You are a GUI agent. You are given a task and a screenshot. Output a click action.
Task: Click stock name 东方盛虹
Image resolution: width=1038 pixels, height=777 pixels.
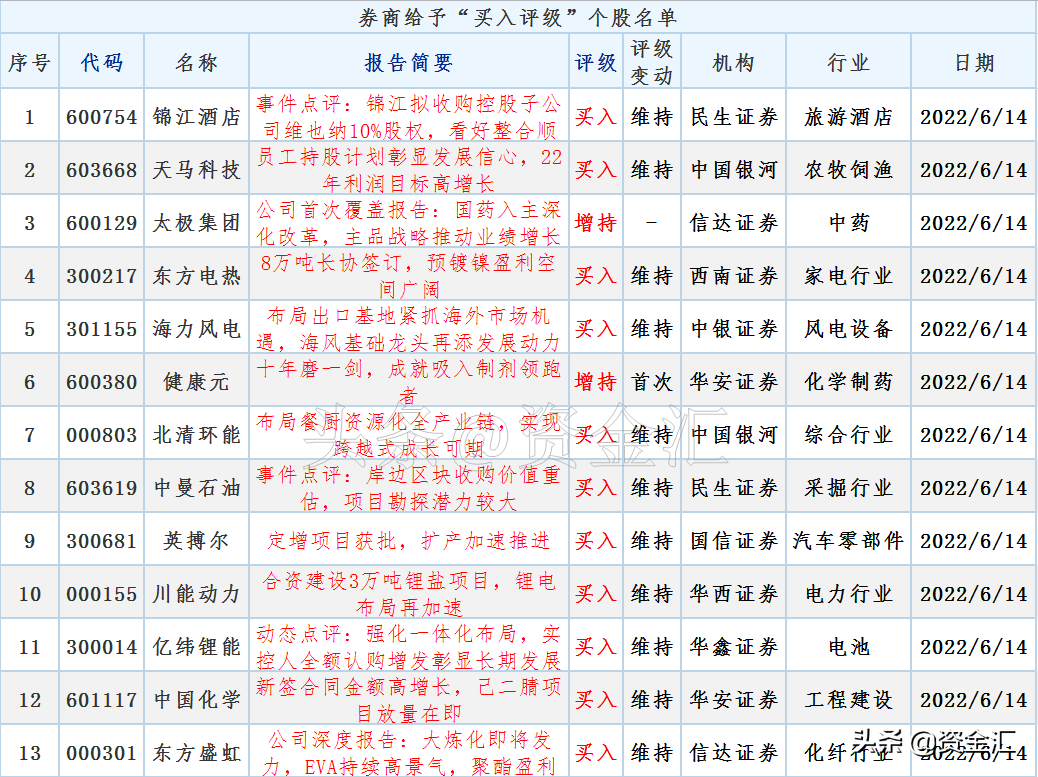pyautogui.click(x=196, y=753)
